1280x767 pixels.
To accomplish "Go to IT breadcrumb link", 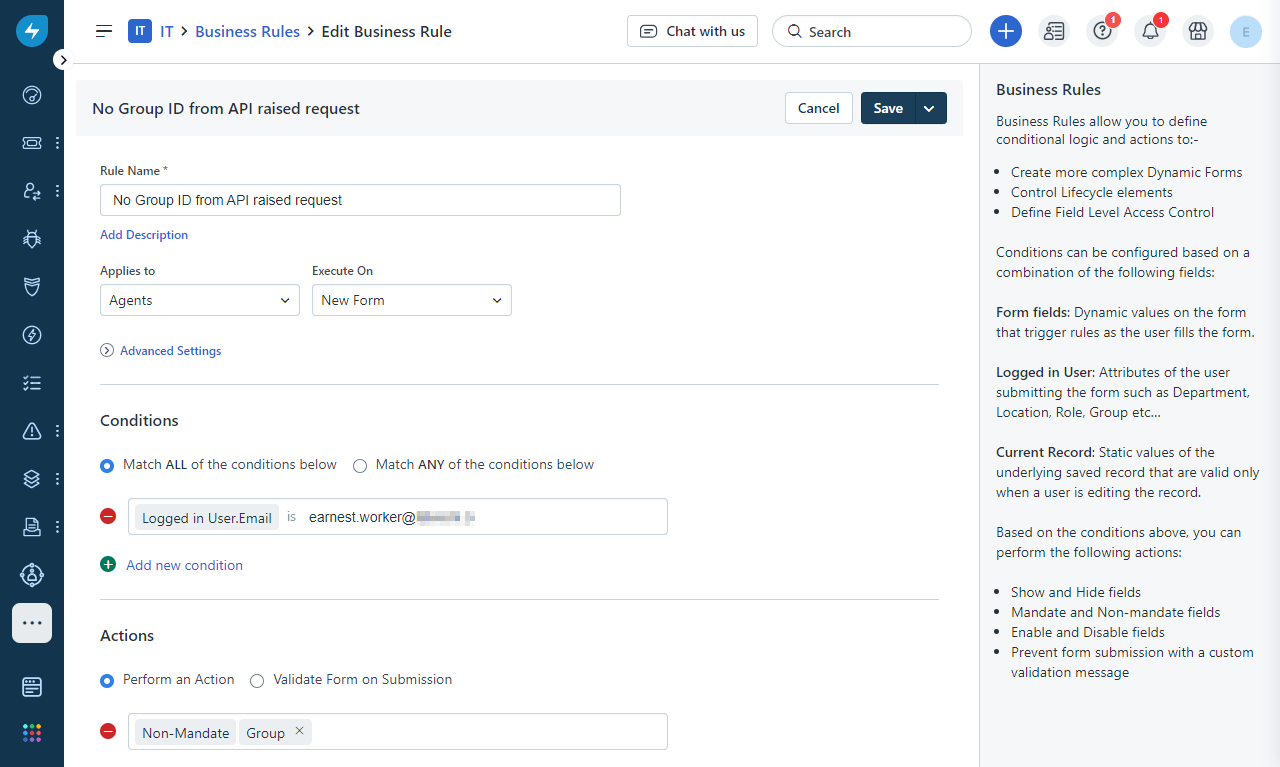I will pyautogui.click(x=167, y=31).
